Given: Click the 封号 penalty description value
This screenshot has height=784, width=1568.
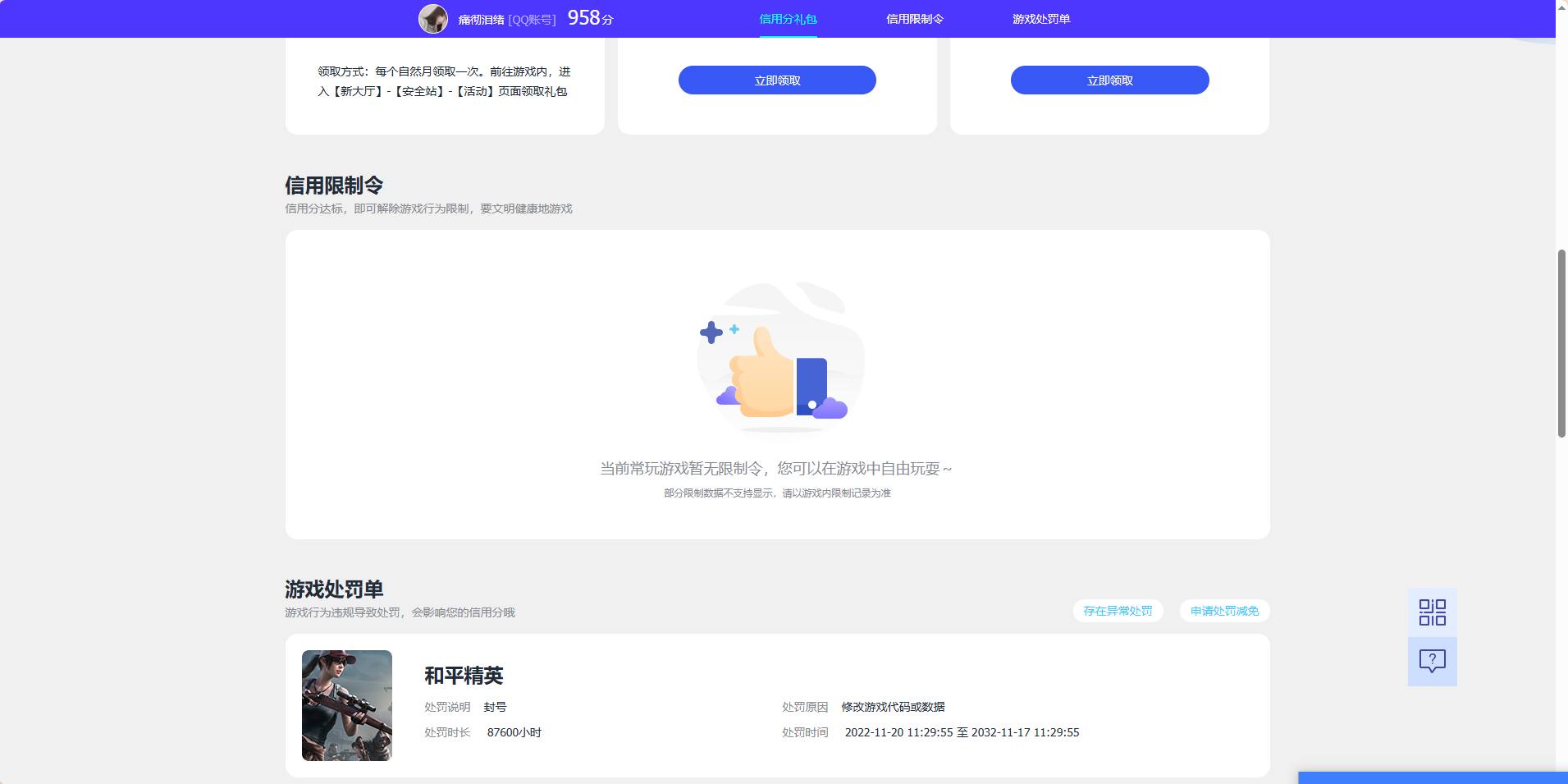Looking at the screenshot, I should (495, 707).
